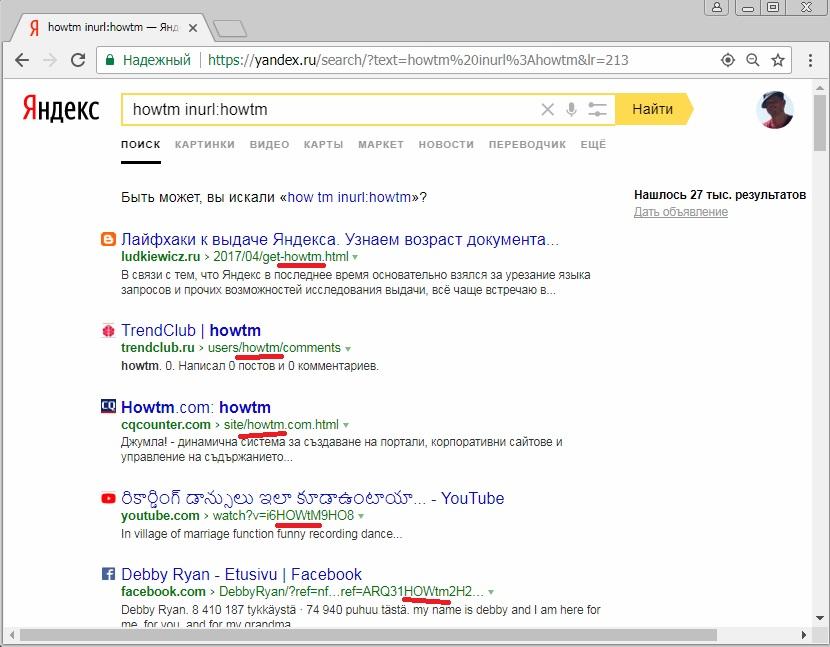This screenshot has width=830, height=647.
Task: Click the vertical scrollbar down arrow
Action: pos(820,618)
